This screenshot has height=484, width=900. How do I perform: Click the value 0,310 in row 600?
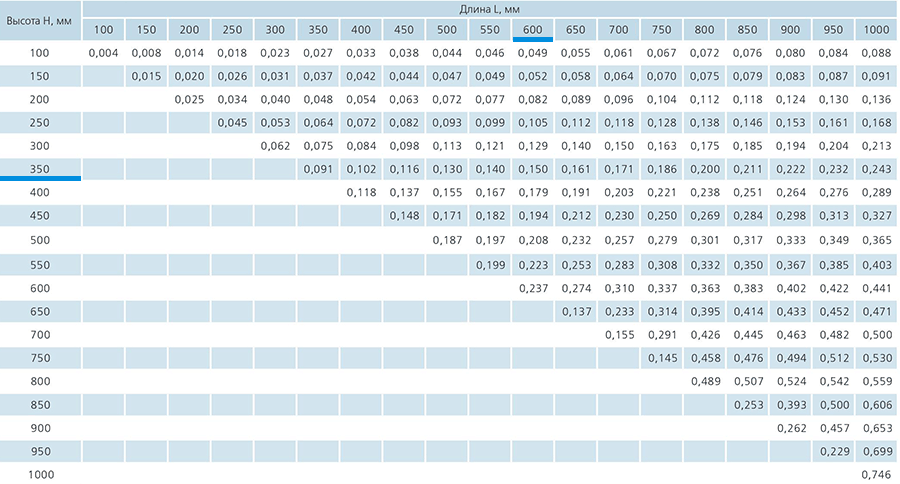619,289
